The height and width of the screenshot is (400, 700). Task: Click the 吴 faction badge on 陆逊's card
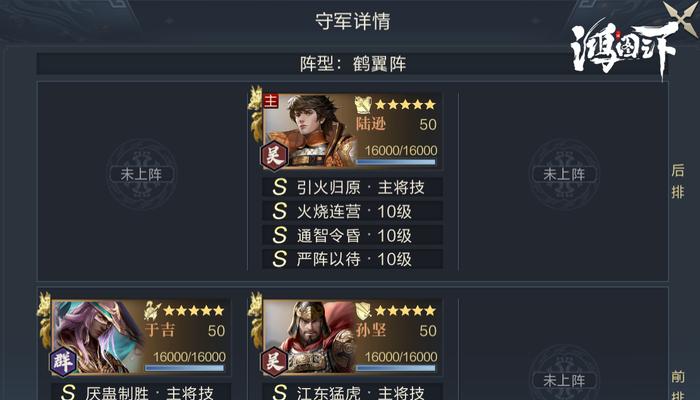(x=274, y=155)
